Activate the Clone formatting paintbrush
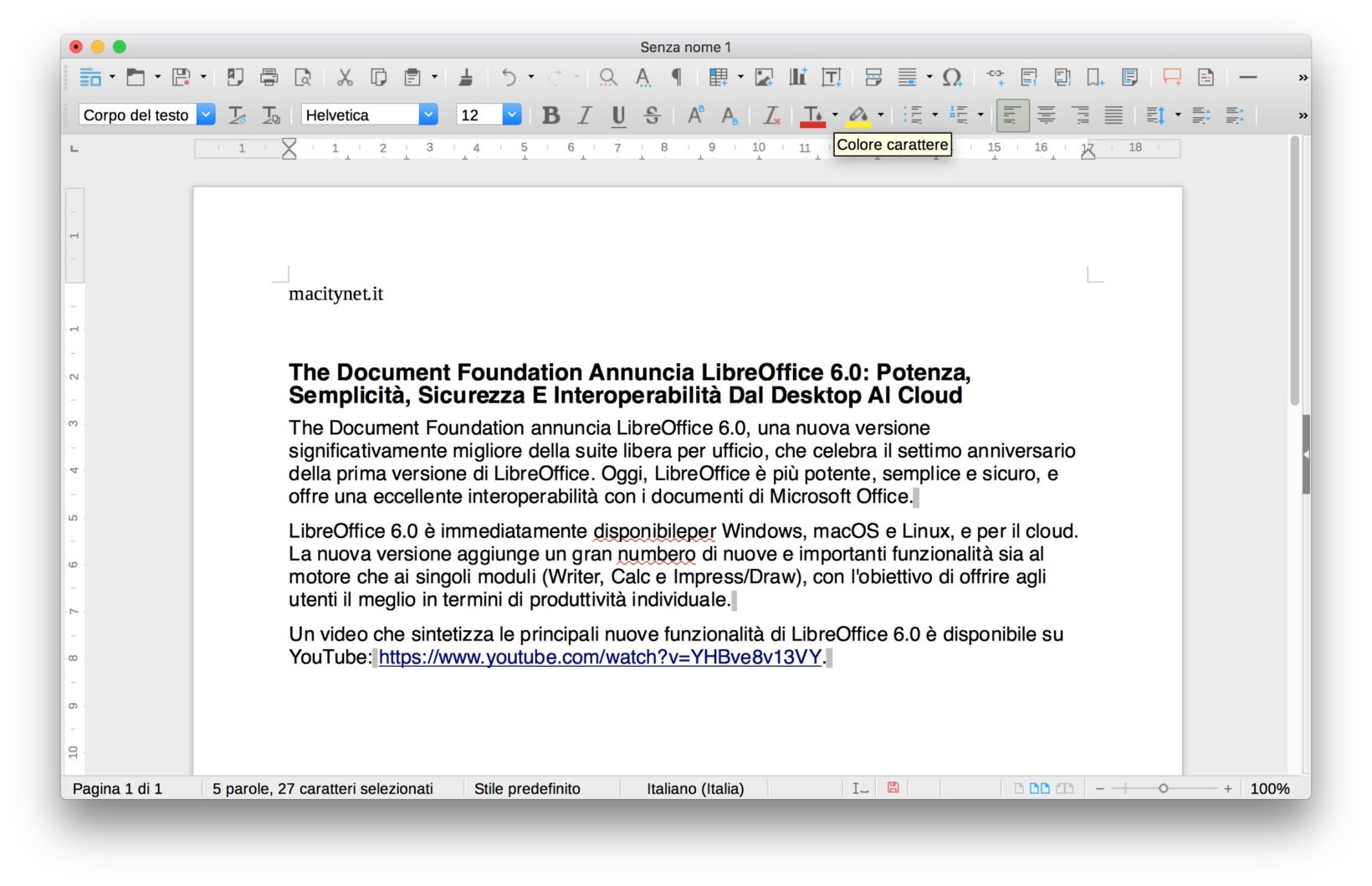The width and height of the screenshot is (1372, 886). [x=466, y=78]
